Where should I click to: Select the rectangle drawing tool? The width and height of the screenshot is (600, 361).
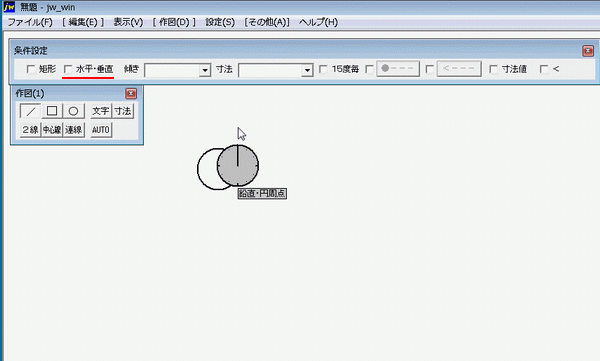coord(52,111)
